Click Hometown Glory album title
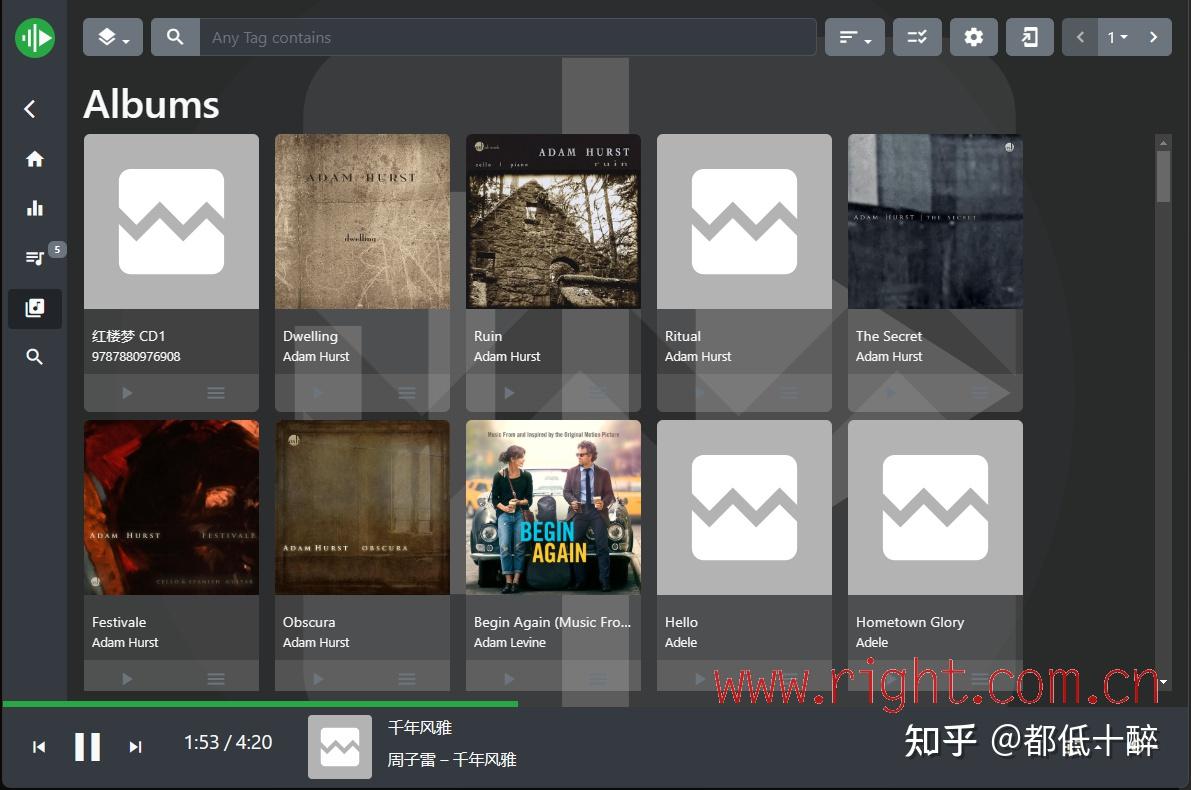The height and width of the screenshot is (790, 1191). click(x=910, y=622)
